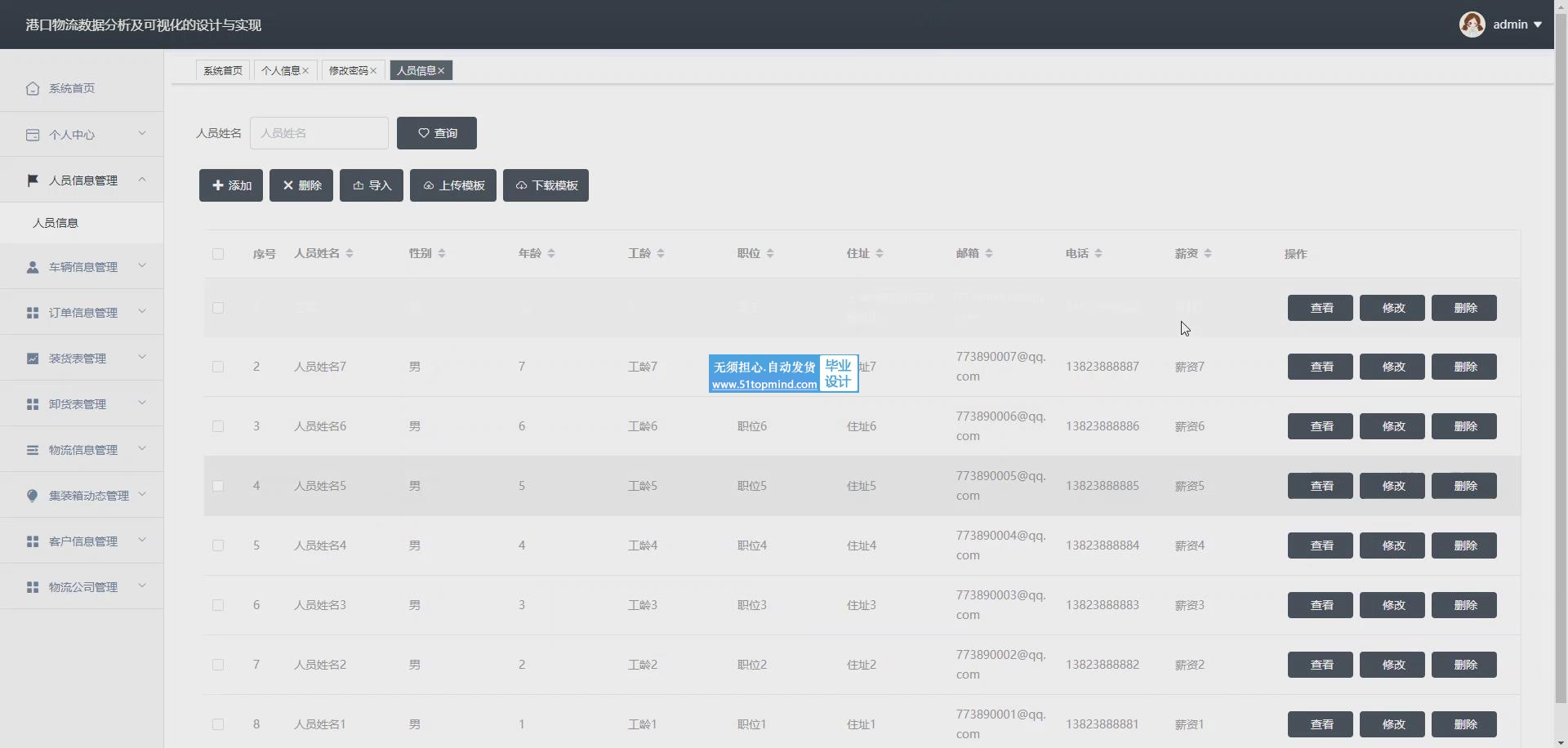Check the checkbox for 人员姓名7

point(218,367)
